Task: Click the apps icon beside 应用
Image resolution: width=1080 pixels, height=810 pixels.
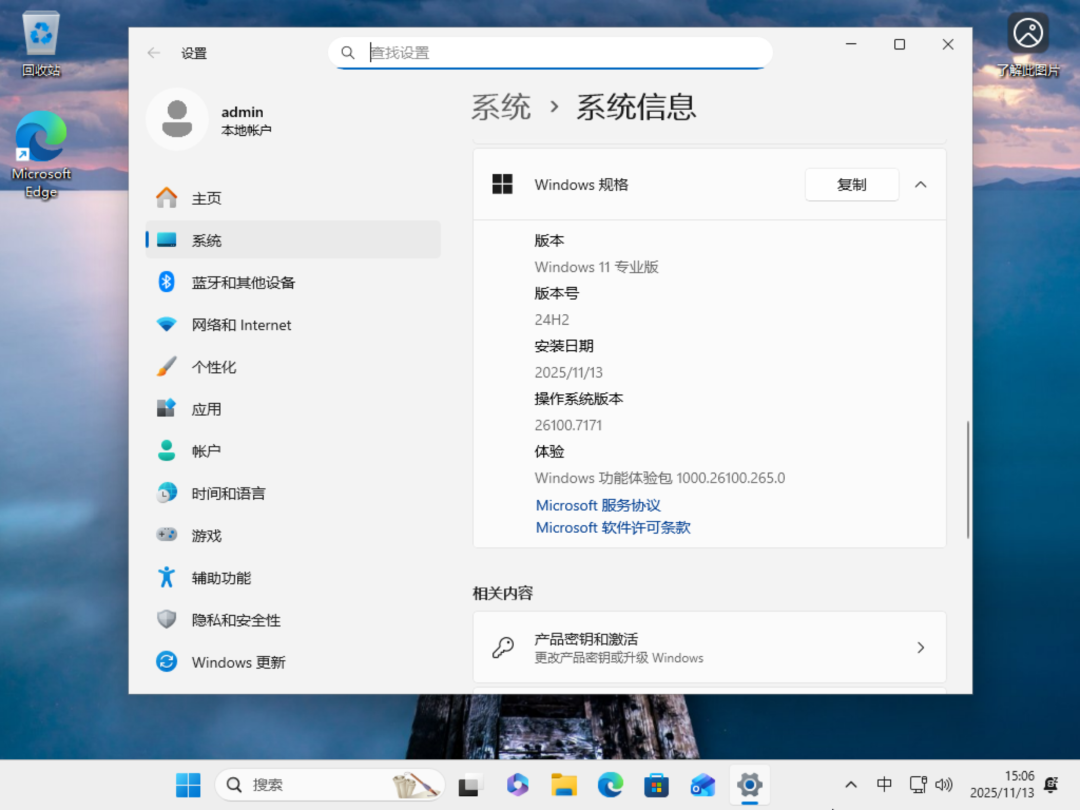Action: 167,408
